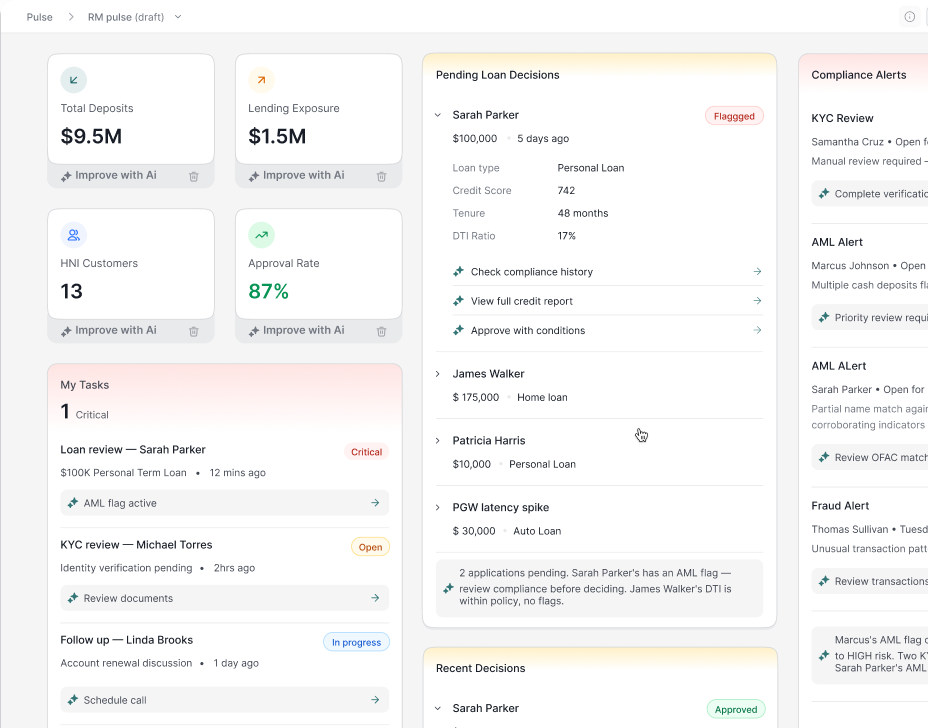Delete the HNI Customers card via trash icon

(194, 331)
